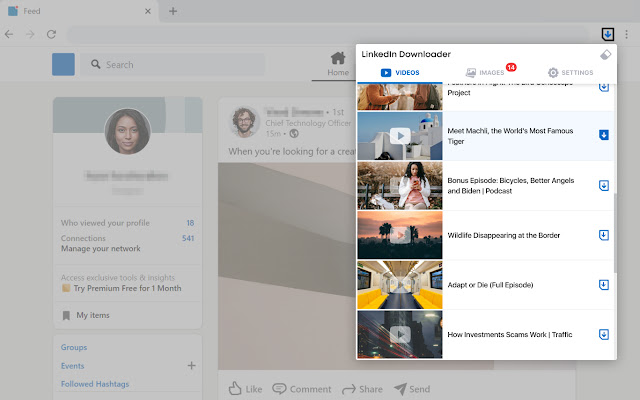Click the Bonus Episode Bicycles title text

(511, 186)
